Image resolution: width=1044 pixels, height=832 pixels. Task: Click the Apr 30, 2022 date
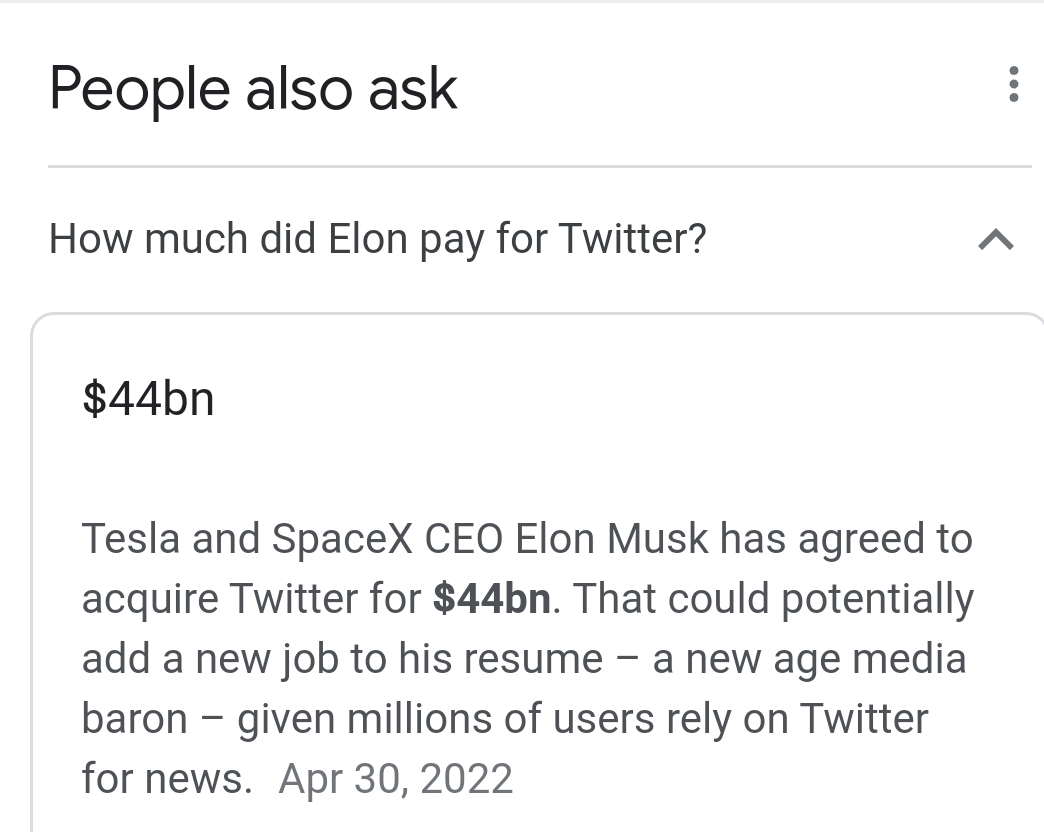pos(395,779)
